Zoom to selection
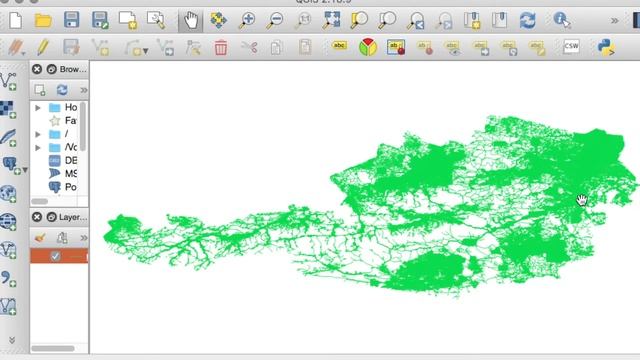 (x=359, y=20)
